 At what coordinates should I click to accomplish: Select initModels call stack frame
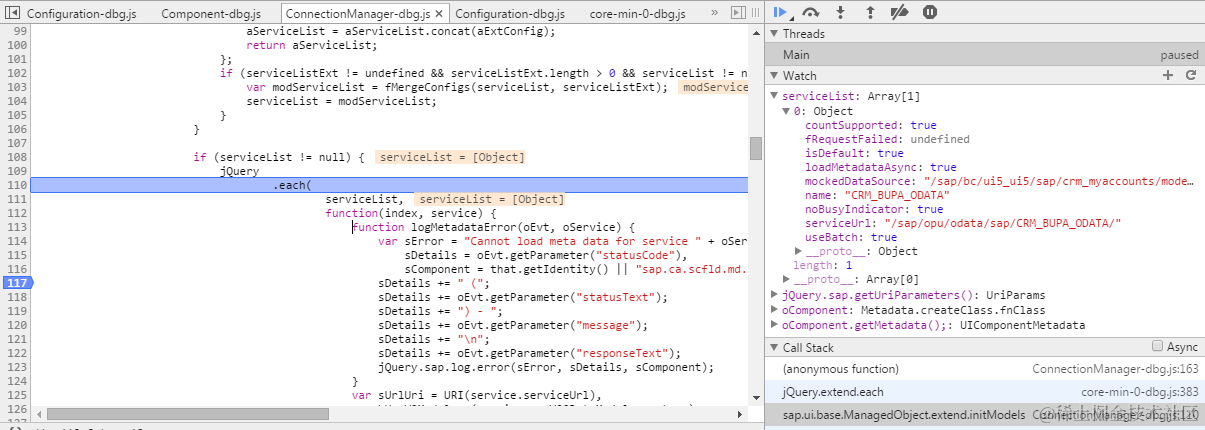pyautogui.click(x=984, y=415)
